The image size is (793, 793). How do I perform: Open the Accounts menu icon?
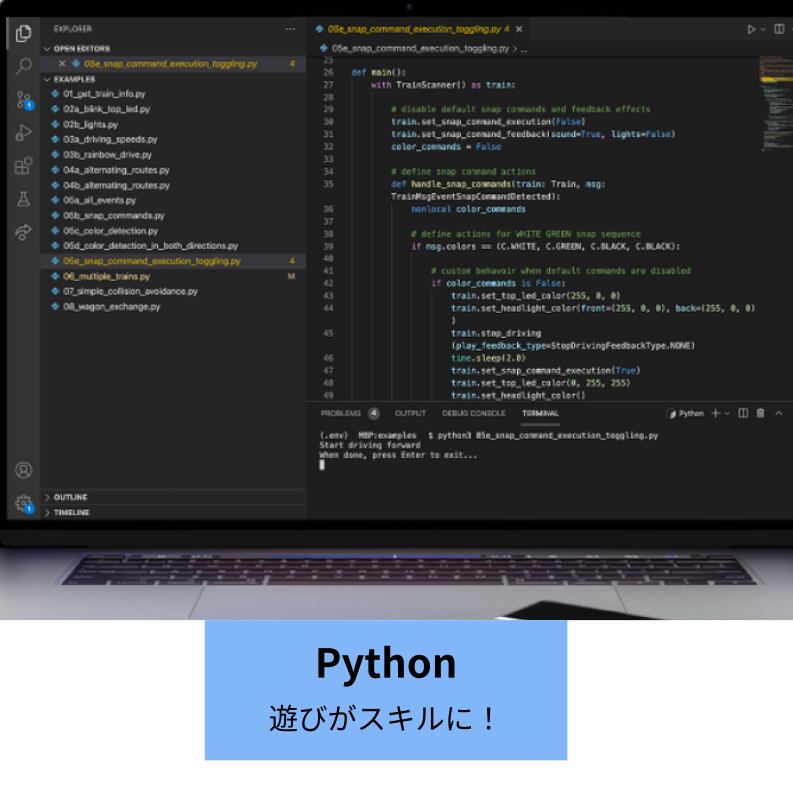click(23, 470)
